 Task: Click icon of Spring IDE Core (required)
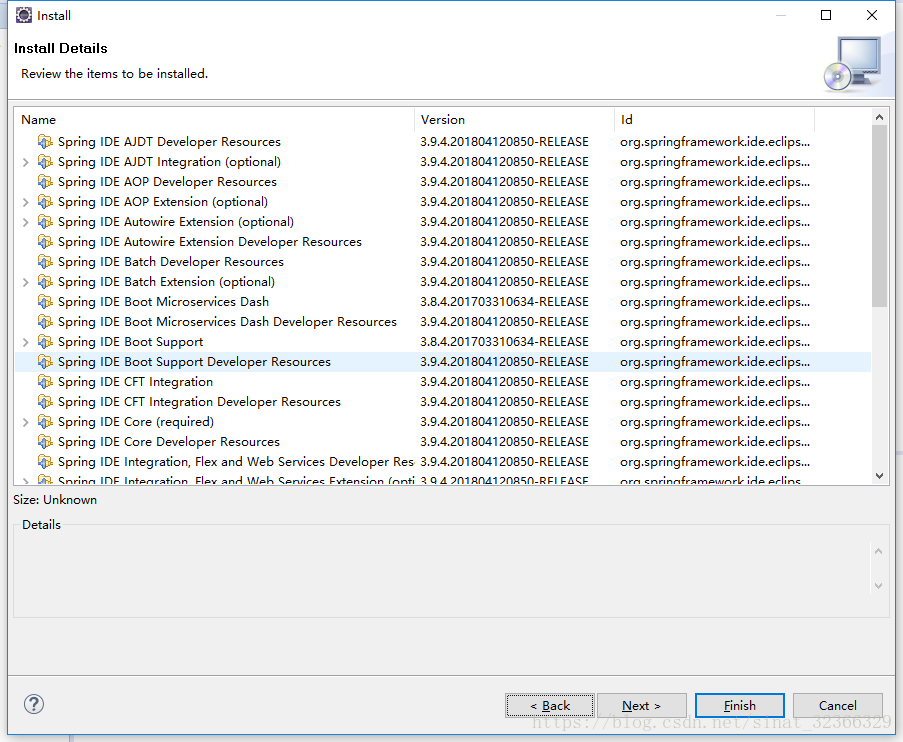point(45,422)
